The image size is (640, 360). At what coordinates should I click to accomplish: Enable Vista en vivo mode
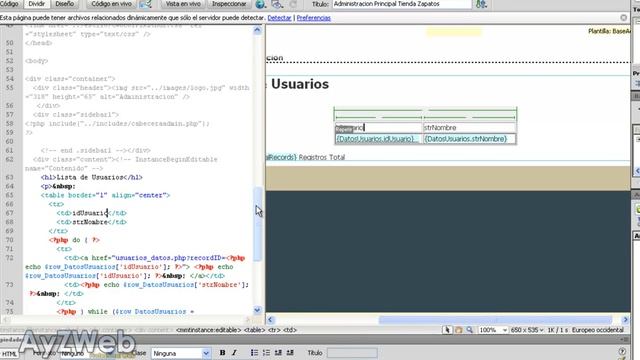coord(183,4)
